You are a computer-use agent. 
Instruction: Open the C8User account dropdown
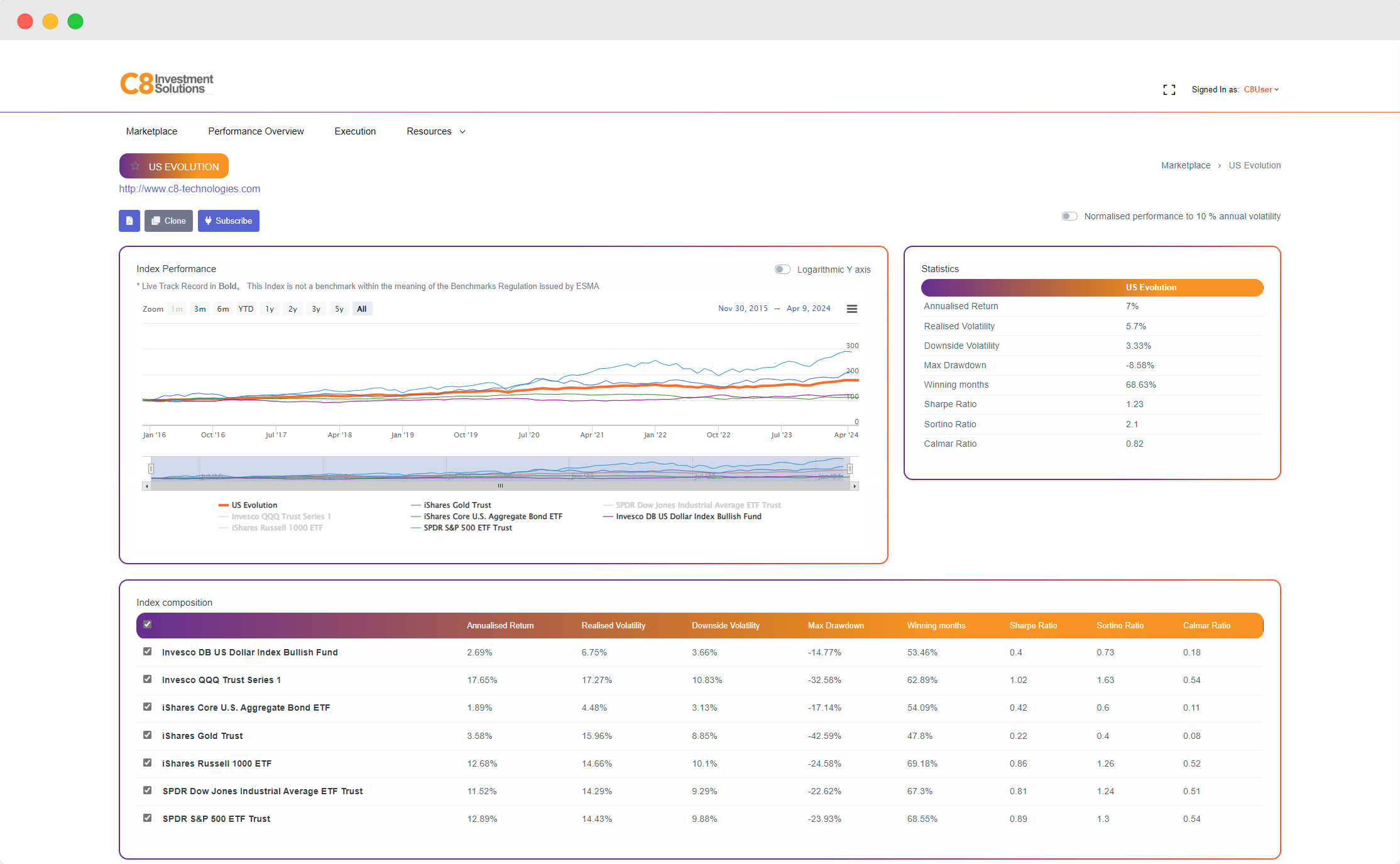click(x=1261, y=90)
